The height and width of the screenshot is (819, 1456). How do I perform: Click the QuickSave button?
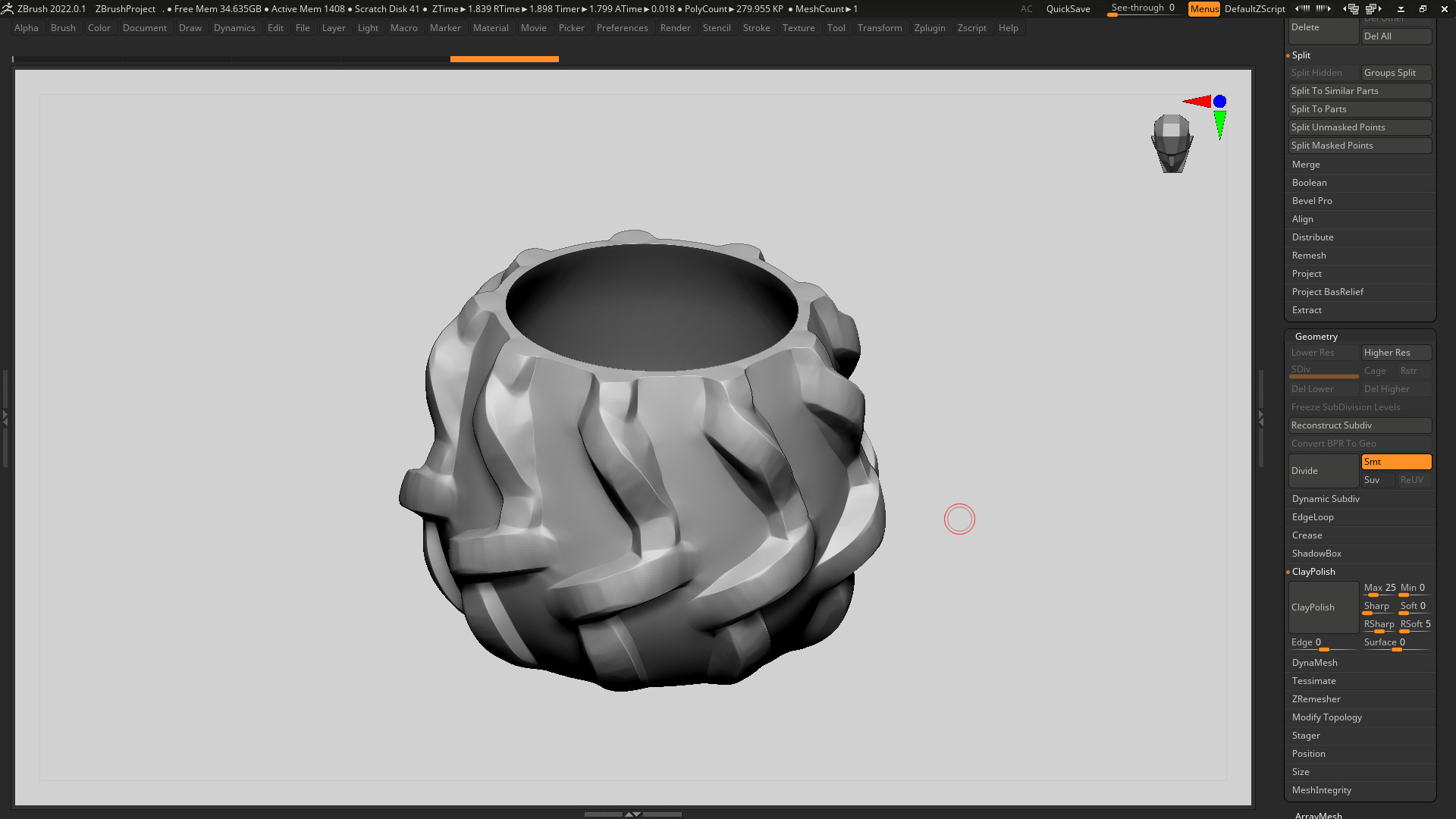pyautogui.click(x=1068, y=8)
